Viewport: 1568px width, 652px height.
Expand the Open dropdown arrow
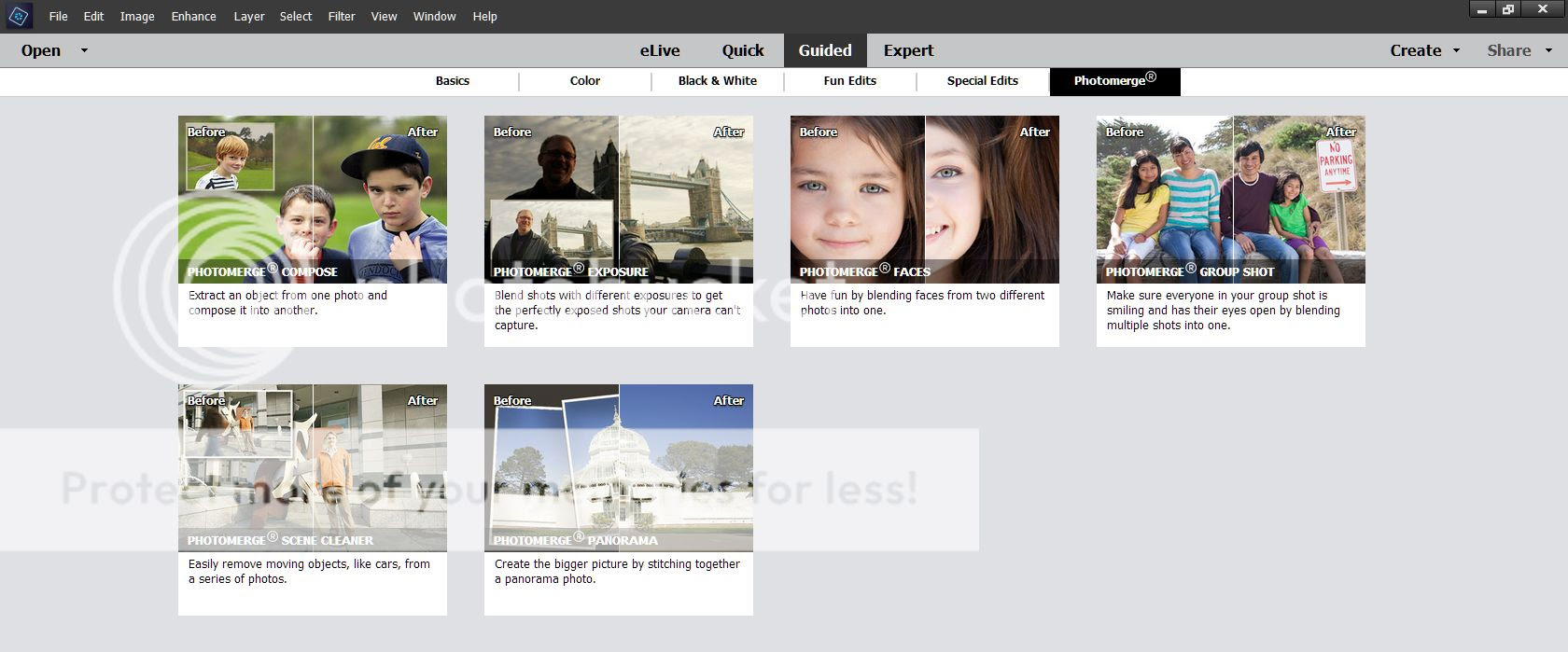tap(84, 50)
